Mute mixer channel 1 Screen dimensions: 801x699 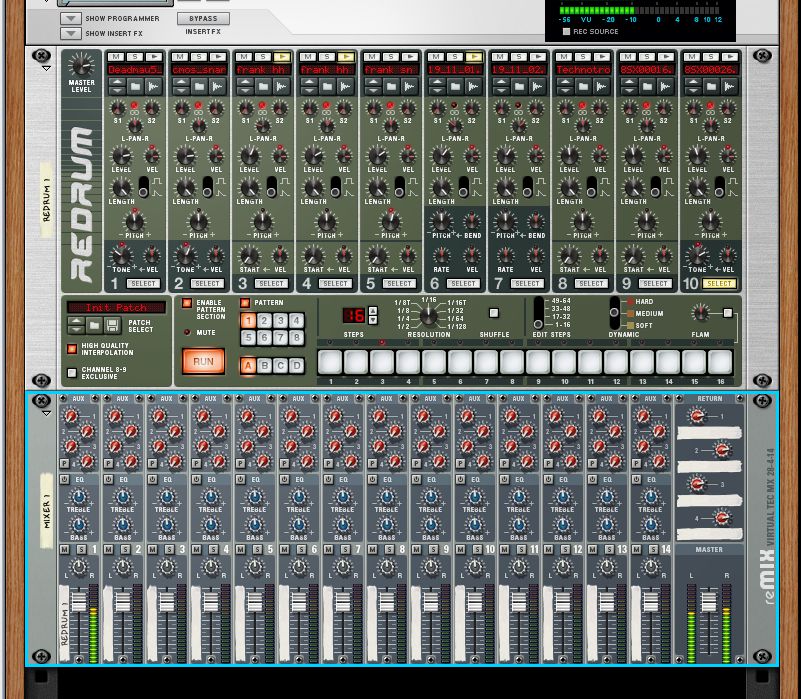[x=64, y=550]
